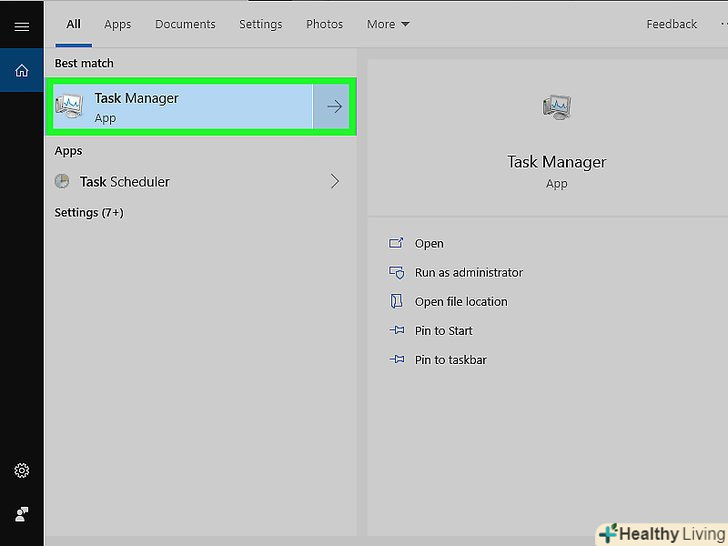
Task: Click the Feedback link
Action: point(671,24)
